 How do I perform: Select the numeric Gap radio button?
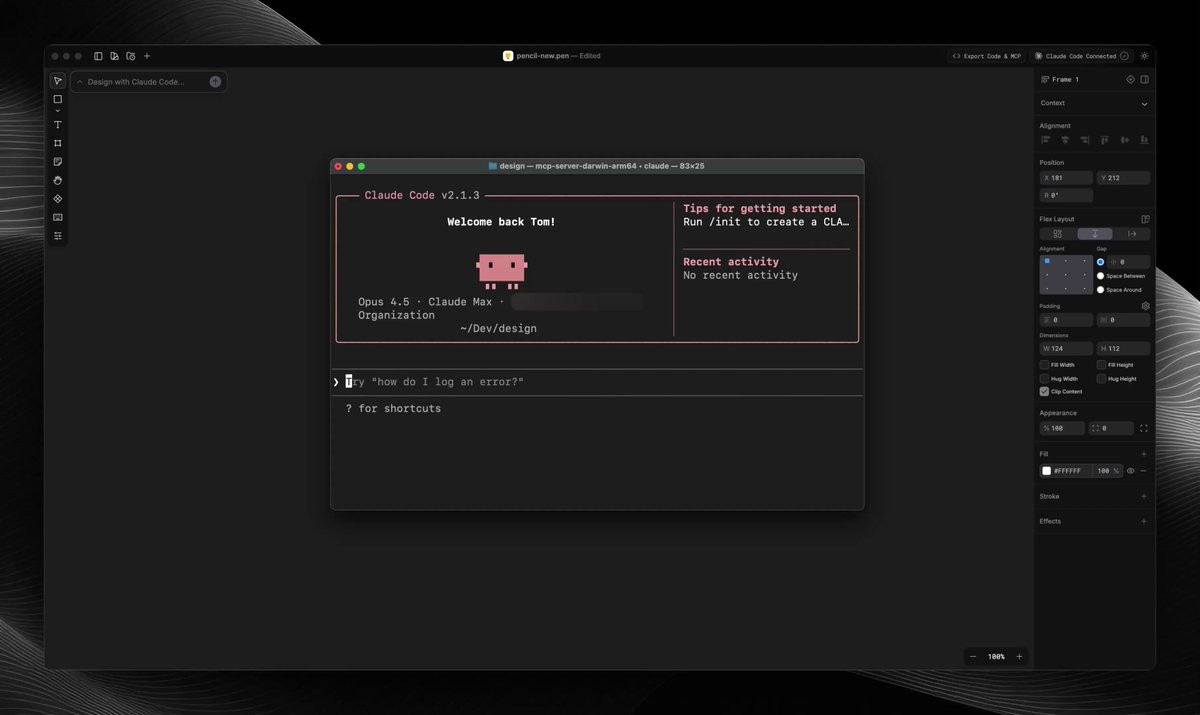click(x=1101, y=262)
